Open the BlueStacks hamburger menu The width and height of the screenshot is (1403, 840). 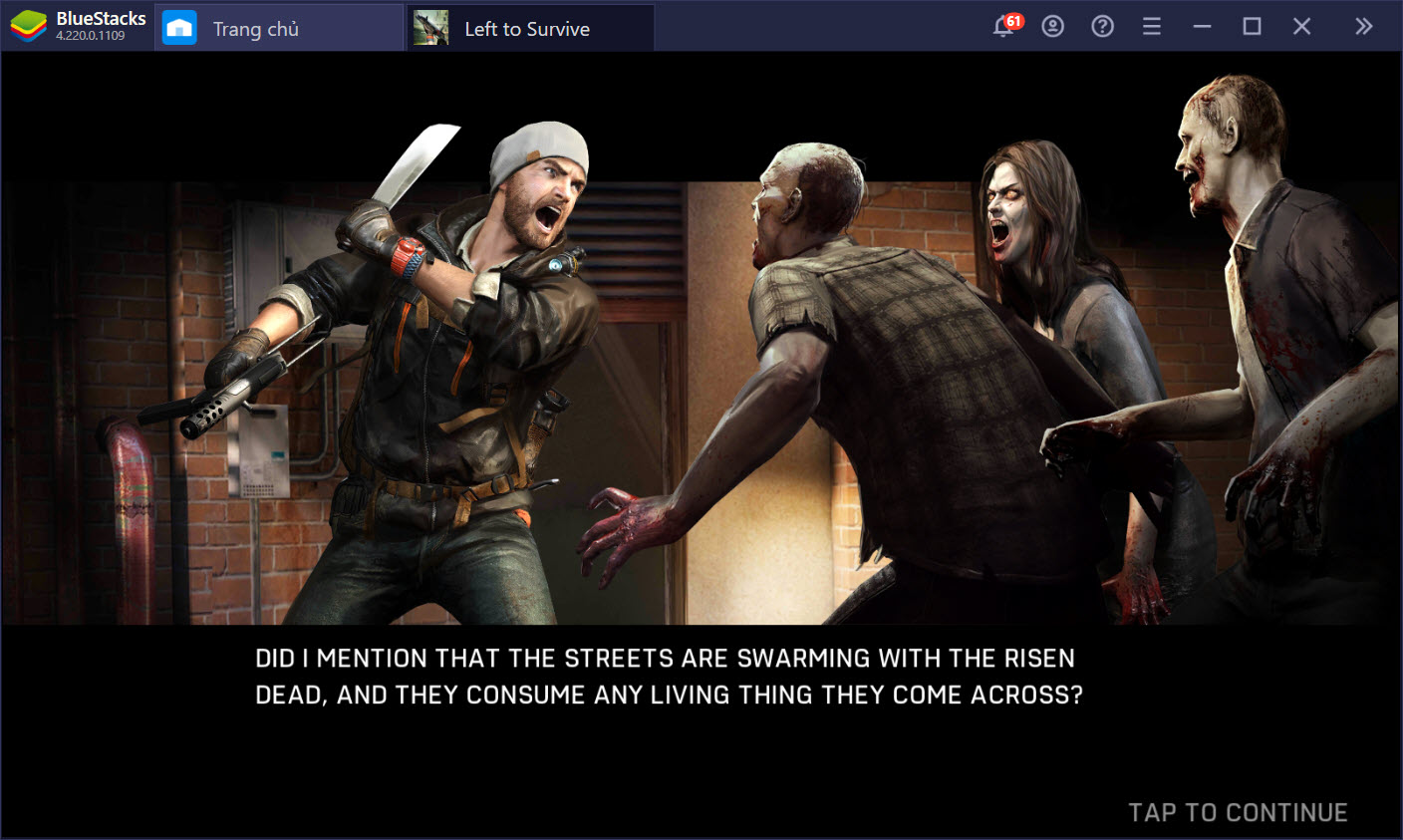click(x=1152, y=27)
